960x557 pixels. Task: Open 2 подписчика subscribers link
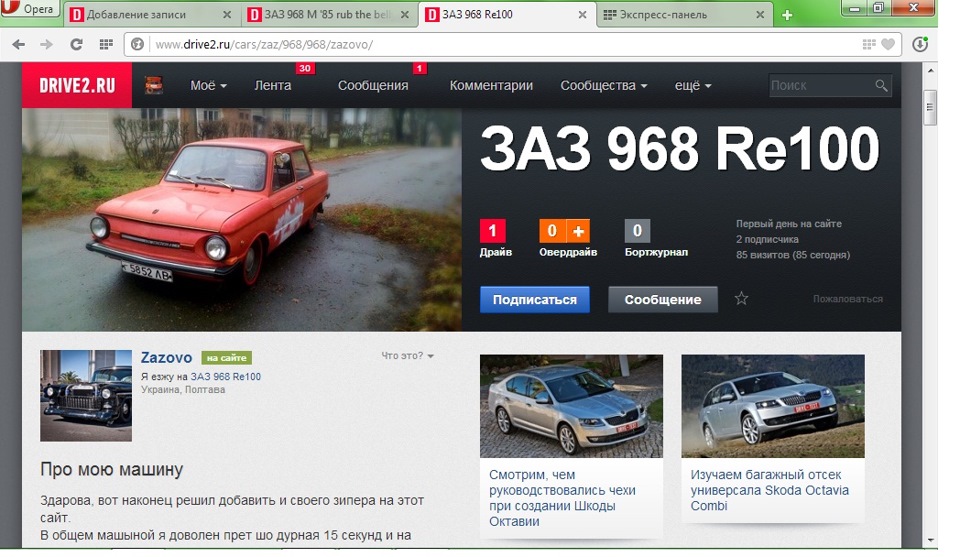click(x=767, y=239)
